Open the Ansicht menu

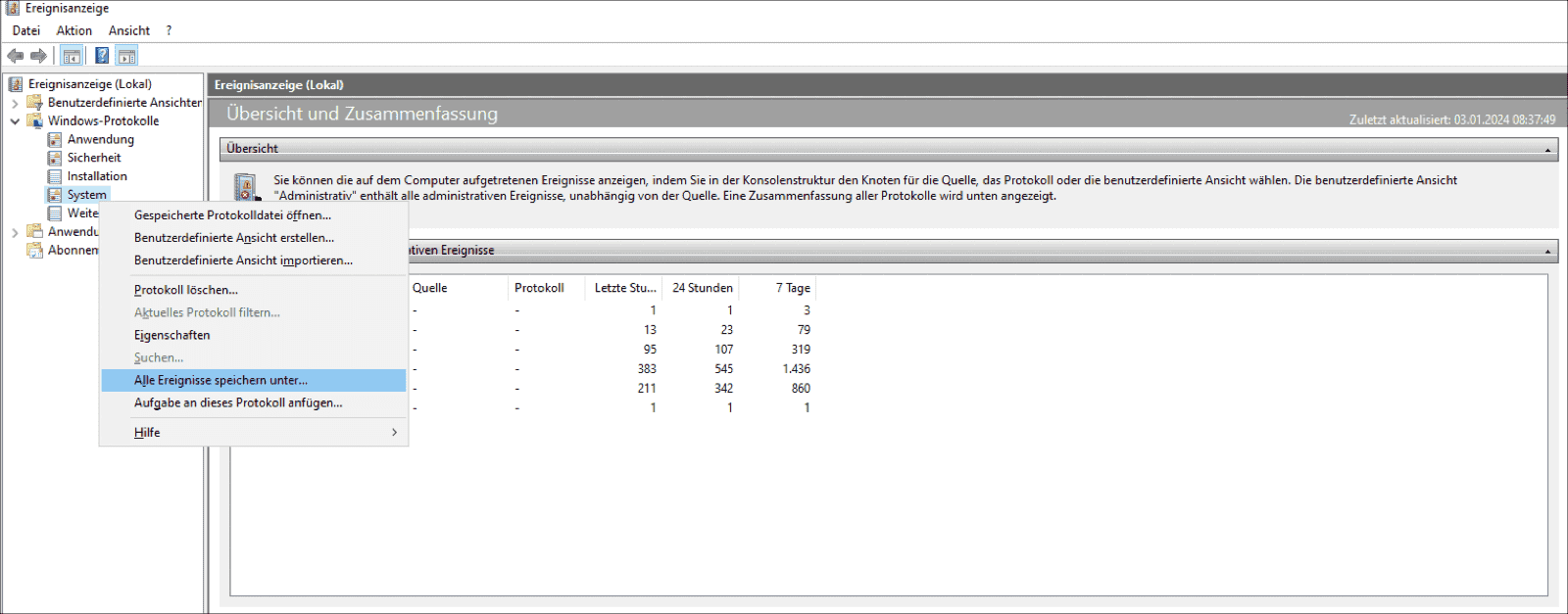(x=129, y=30)
